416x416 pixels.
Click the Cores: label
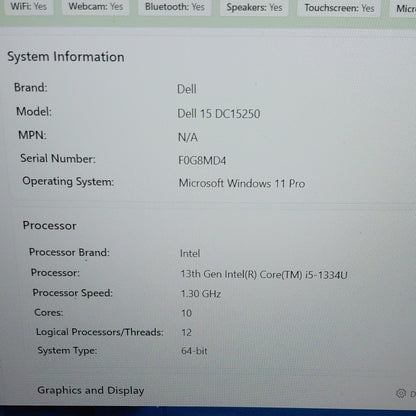pyautogui.click(x=49, y=313)
